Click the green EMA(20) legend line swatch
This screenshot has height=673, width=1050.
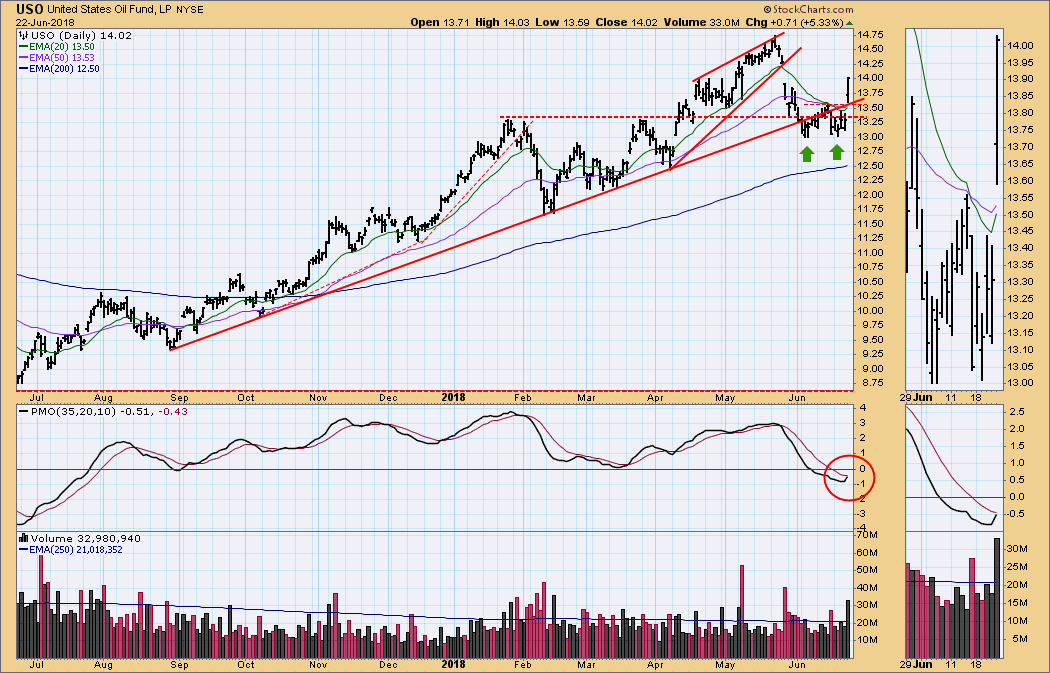click(x=23, y=47)
